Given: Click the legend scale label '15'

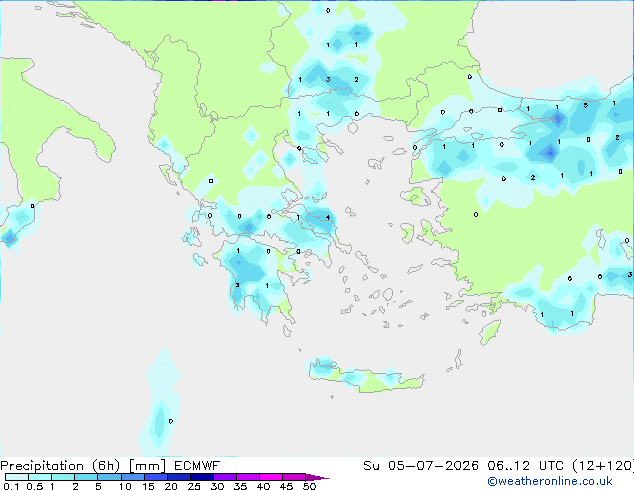Looking at the screenshot, I should [x=148, y=486].
